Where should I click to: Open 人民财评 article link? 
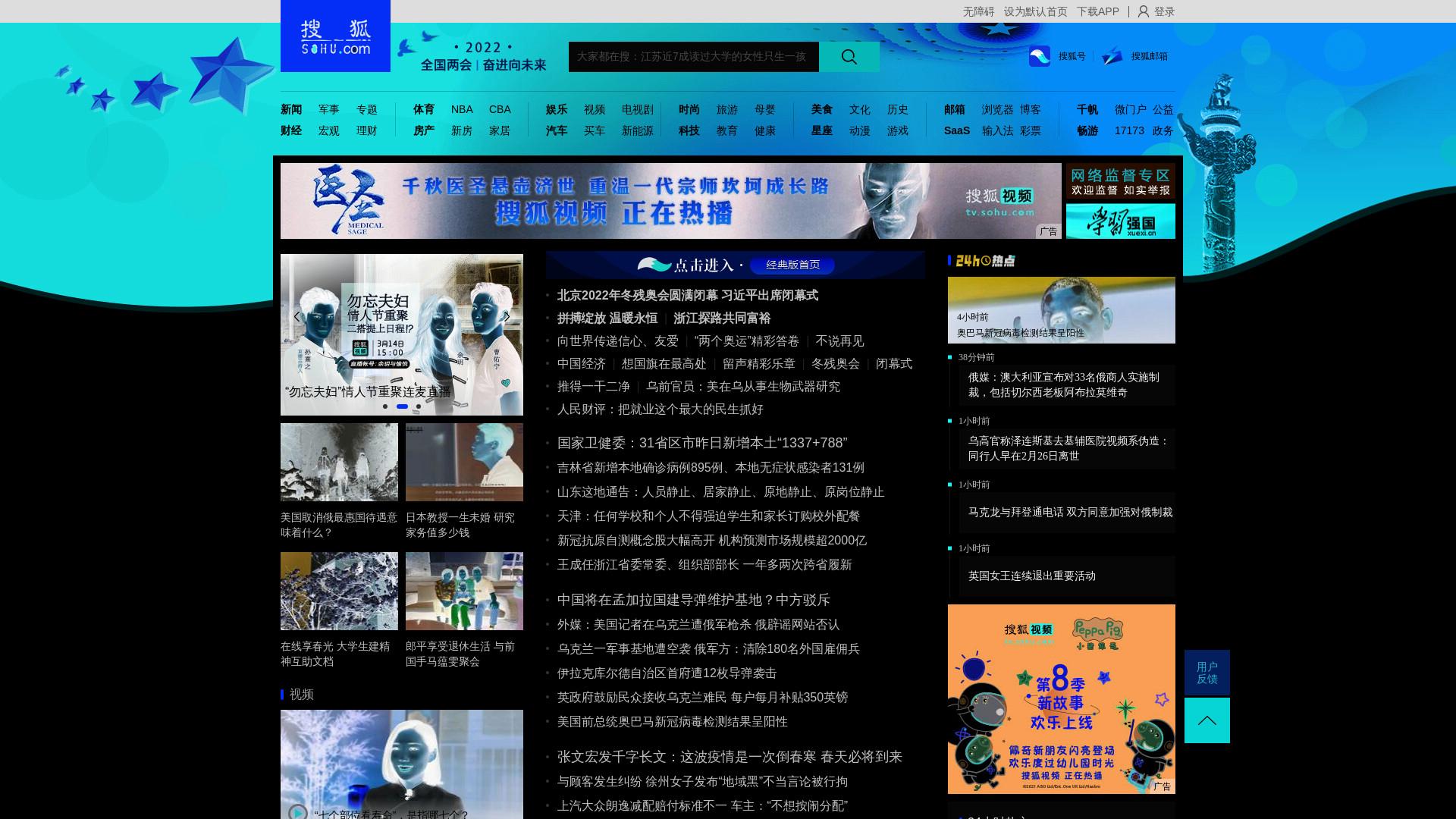[661, 409]
